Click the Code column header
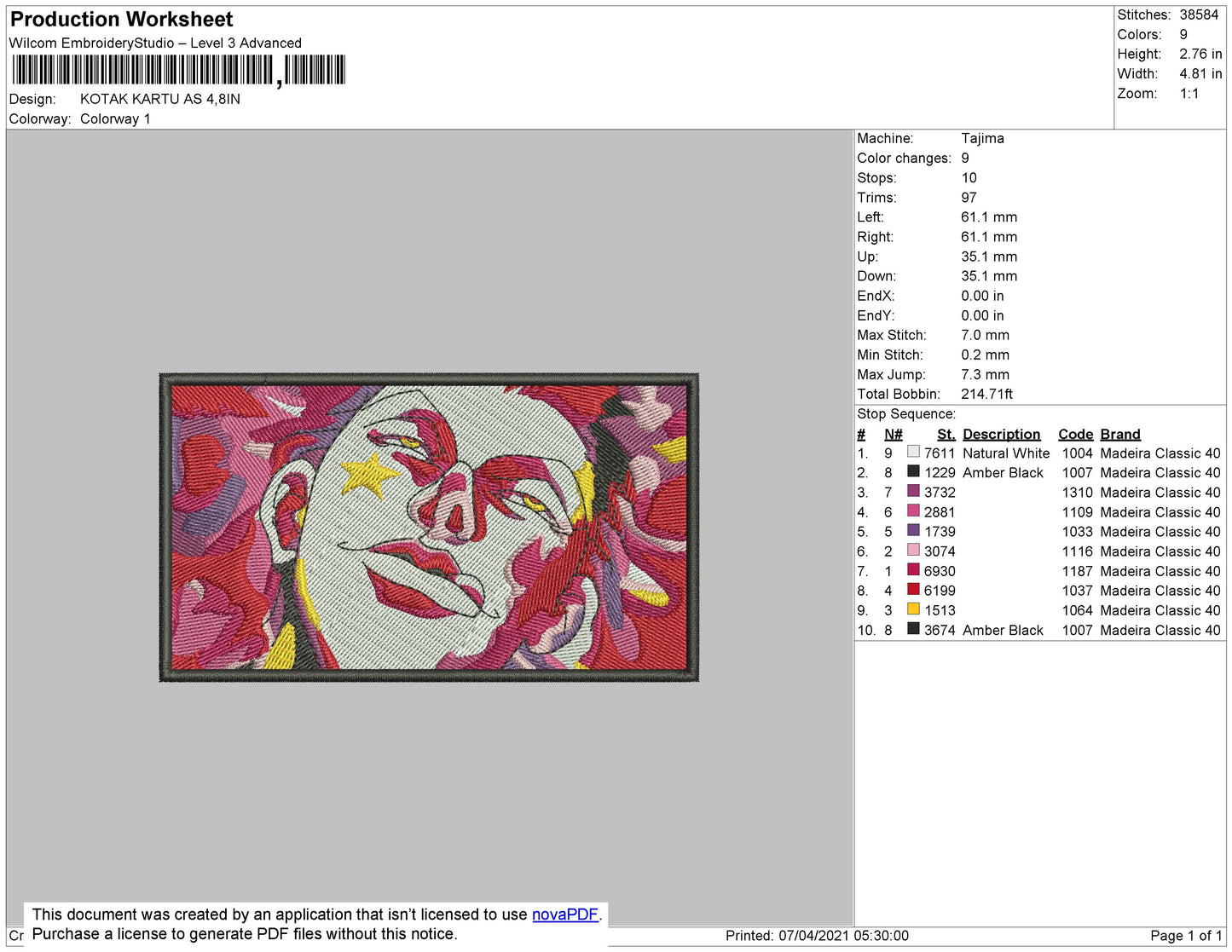Image resolution: width=1232 pixels, height=952 pixels. click(x=1075, y=434)
